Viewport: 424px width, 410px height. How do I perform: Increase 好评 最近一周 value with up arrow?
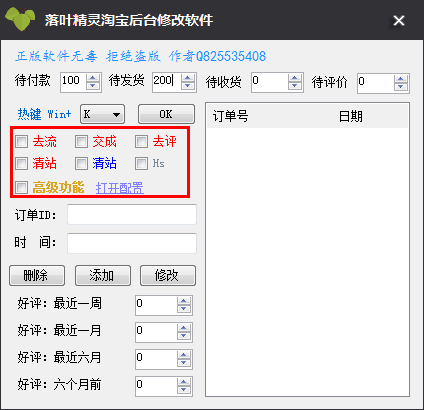pos(184,301)
